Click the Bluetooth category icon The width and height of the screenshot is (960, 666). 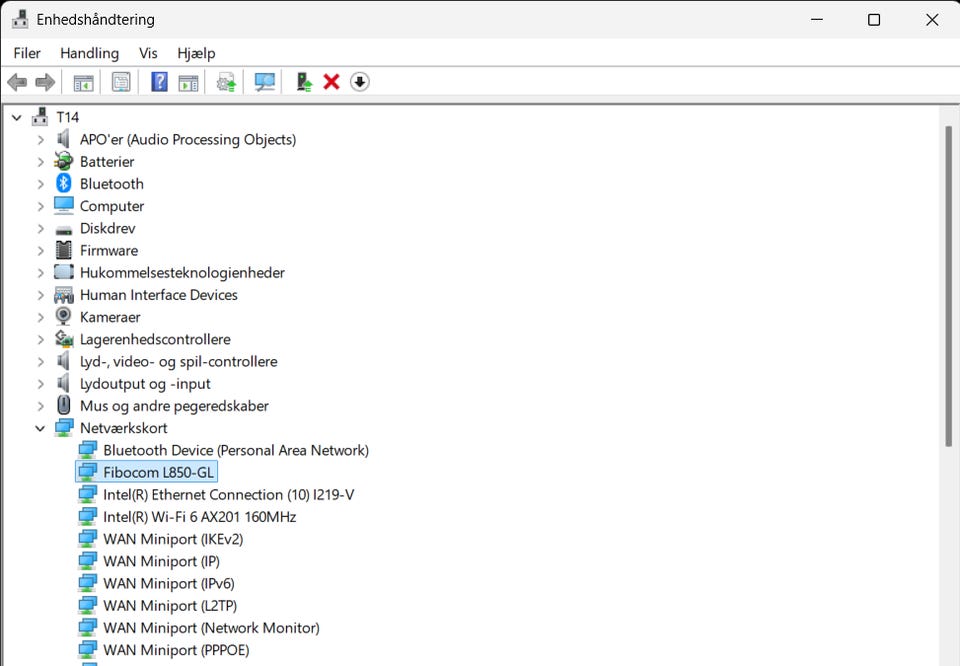tap(64, 183)
